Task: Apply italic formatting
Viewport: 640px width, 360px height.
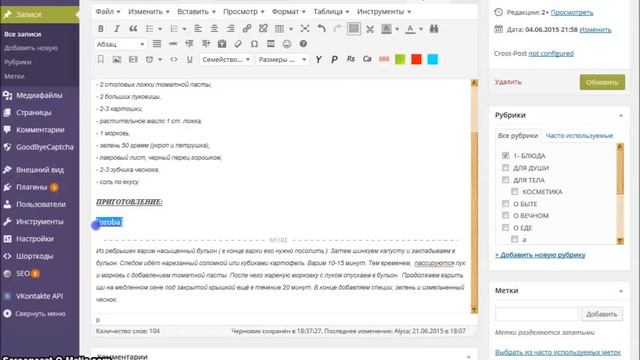Action: click(x=117, y=29)
